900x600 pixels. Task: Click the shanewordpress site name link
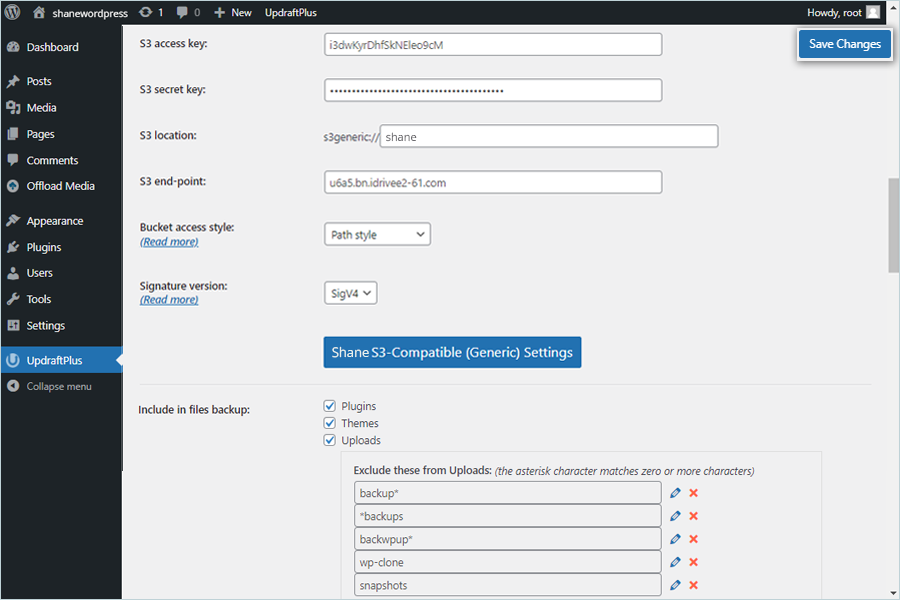(x=90, y=13)
